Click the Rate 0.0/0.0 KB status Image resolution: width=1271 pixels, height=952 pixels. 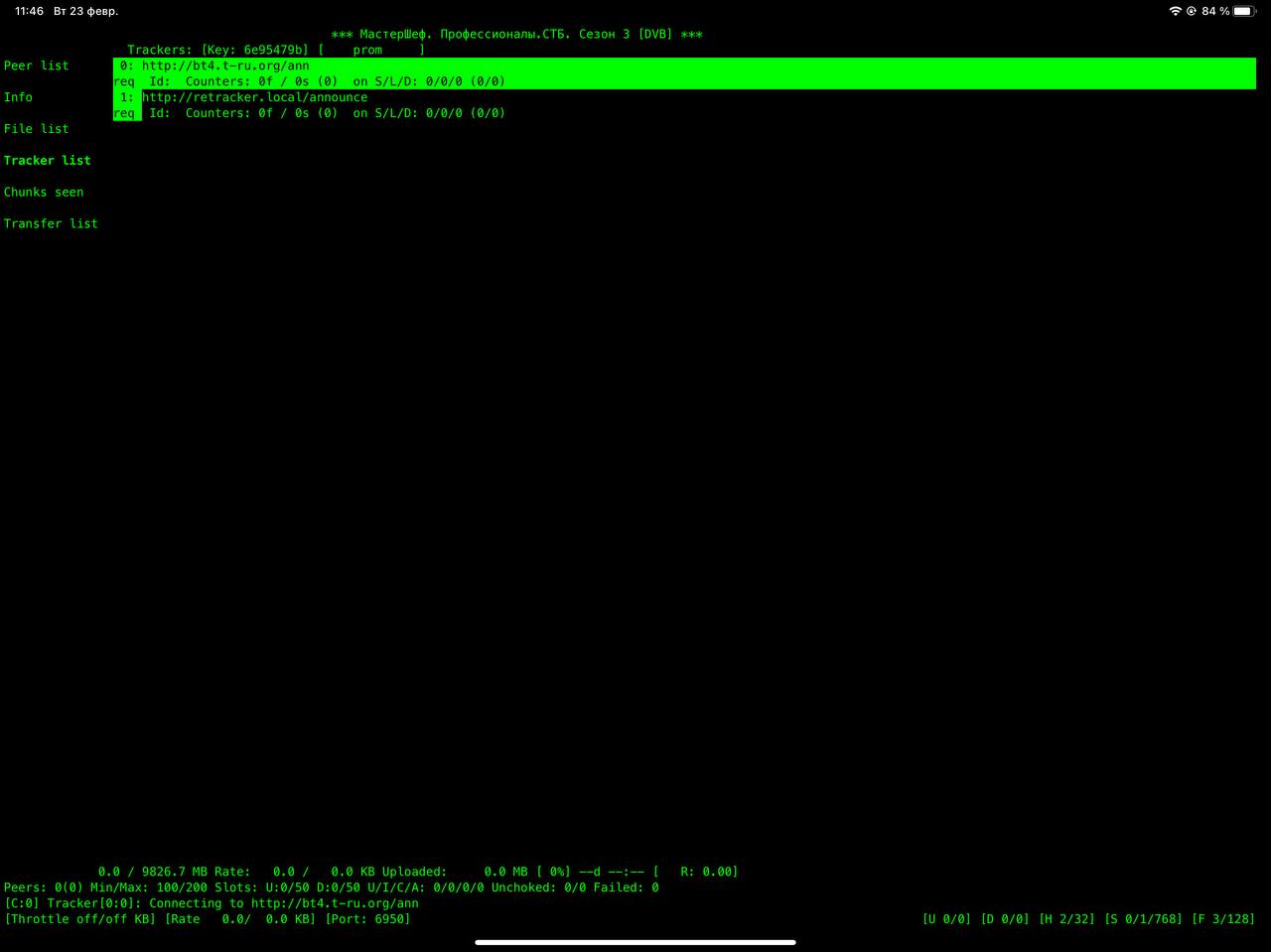240,919
